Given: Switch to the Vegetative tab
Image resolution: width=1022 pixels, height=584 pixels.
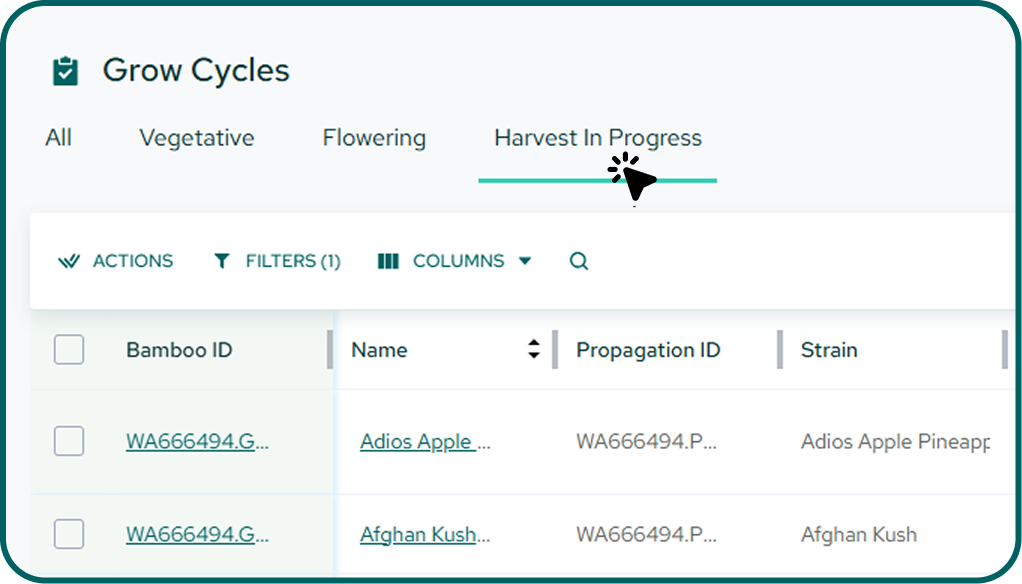Looking at the screenshot, I should tap(197, 138).
